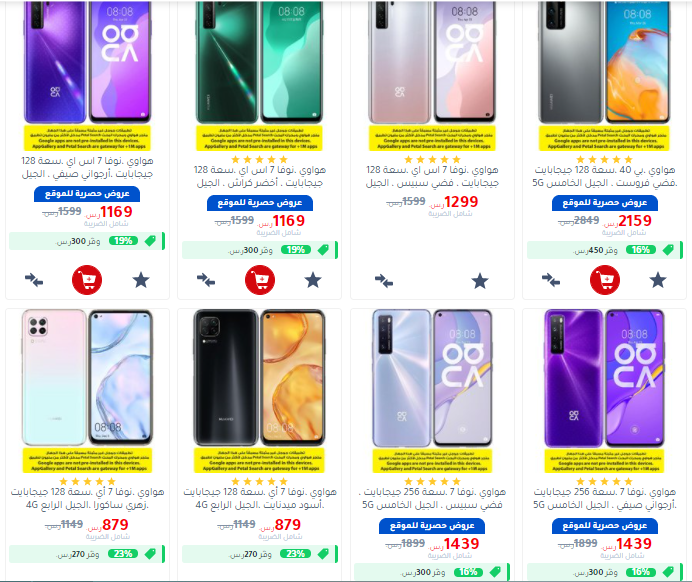Click five-star rating of Nova 7 purple 256GB

coord(605,481)
